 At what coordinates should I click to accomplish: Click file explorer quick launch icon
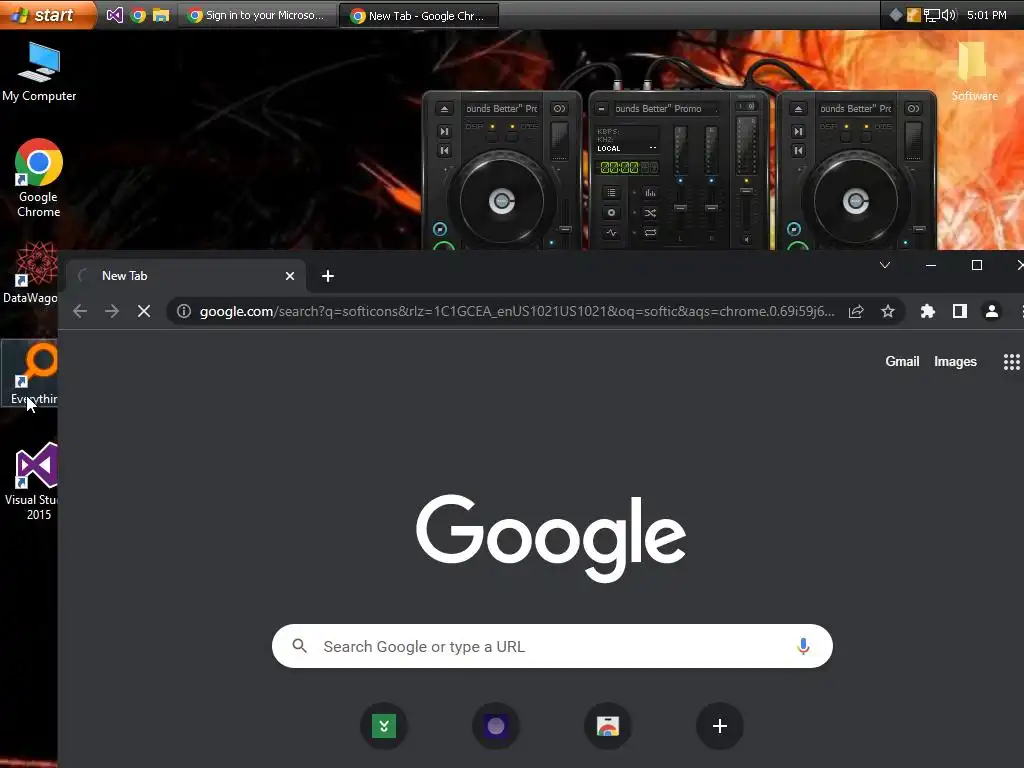[x=161, y=15]
